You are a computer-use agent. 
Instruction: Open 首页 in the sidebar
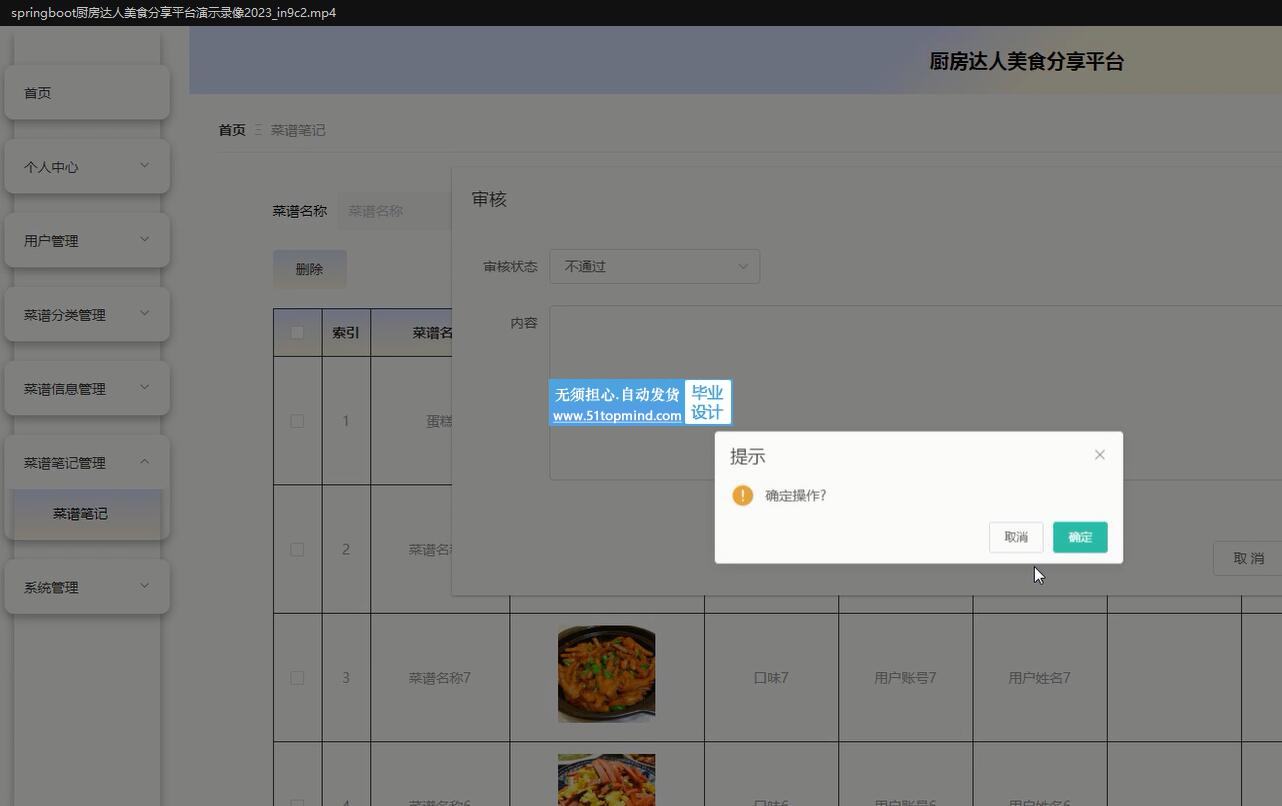pyautogui.click(x=87, y=93)
